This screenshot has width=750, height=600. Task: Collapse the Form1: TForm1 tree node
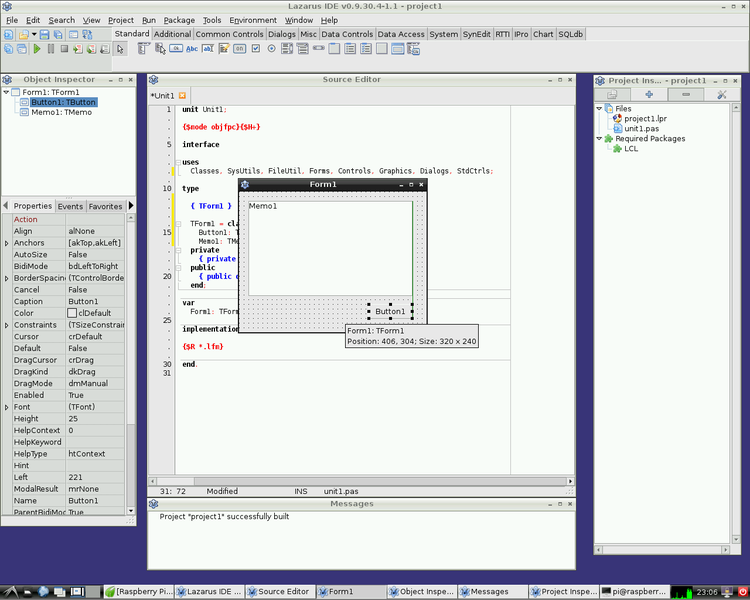click(6, 93)
